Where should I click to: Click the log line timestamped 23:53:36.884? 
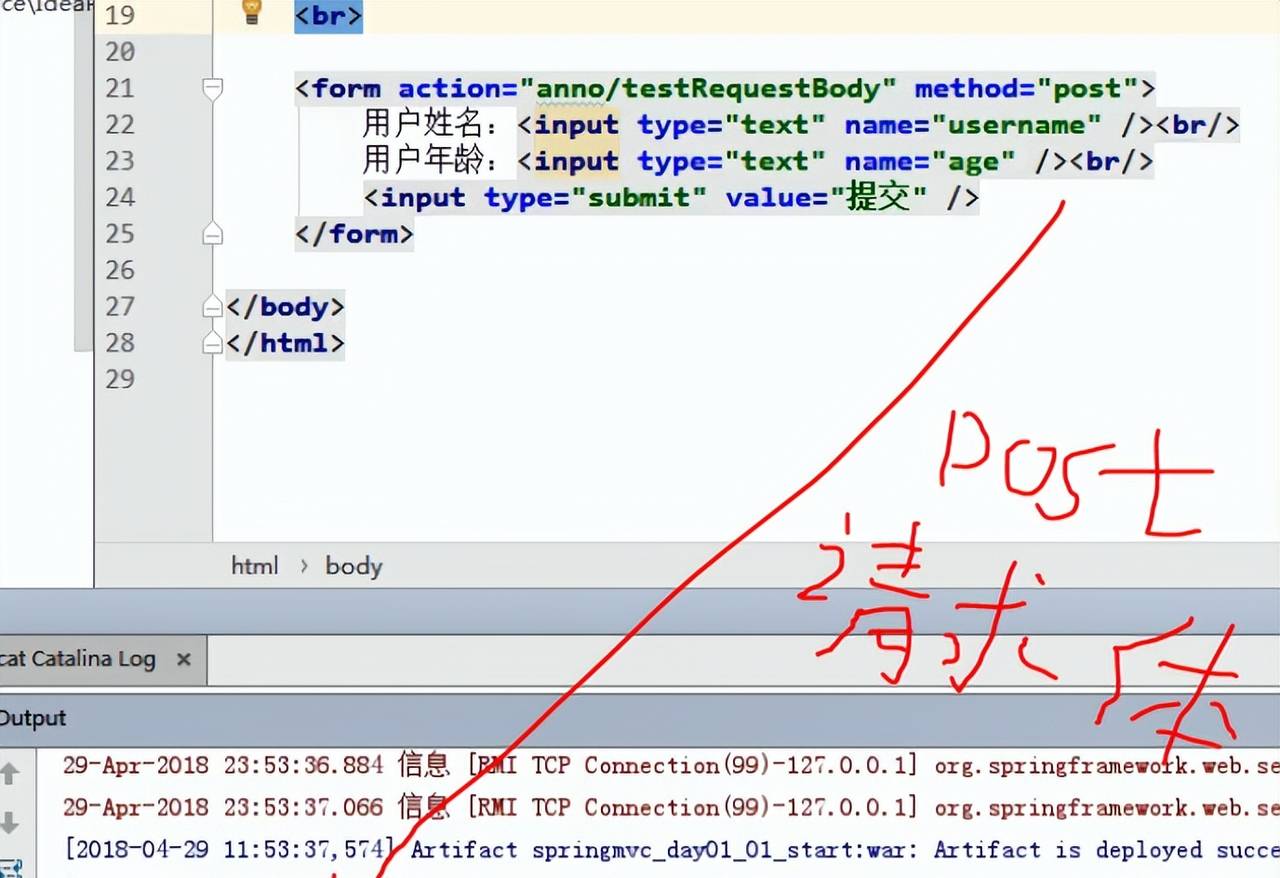coord(671,766)
